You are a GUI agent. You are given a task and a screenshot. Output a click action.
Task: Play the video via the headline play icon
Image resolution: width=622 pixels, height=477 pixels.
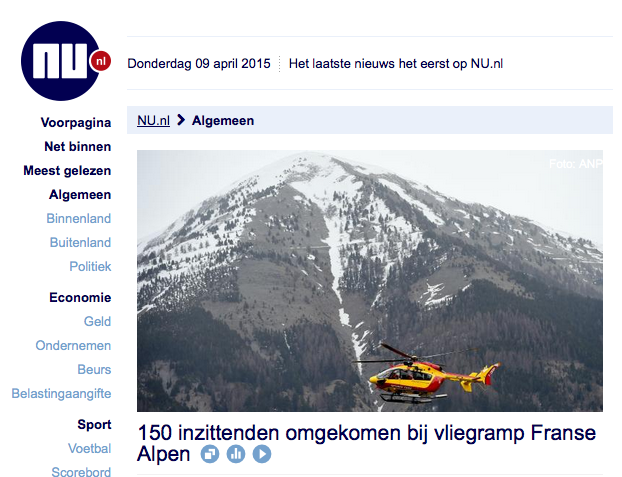[x=262, y=454]
